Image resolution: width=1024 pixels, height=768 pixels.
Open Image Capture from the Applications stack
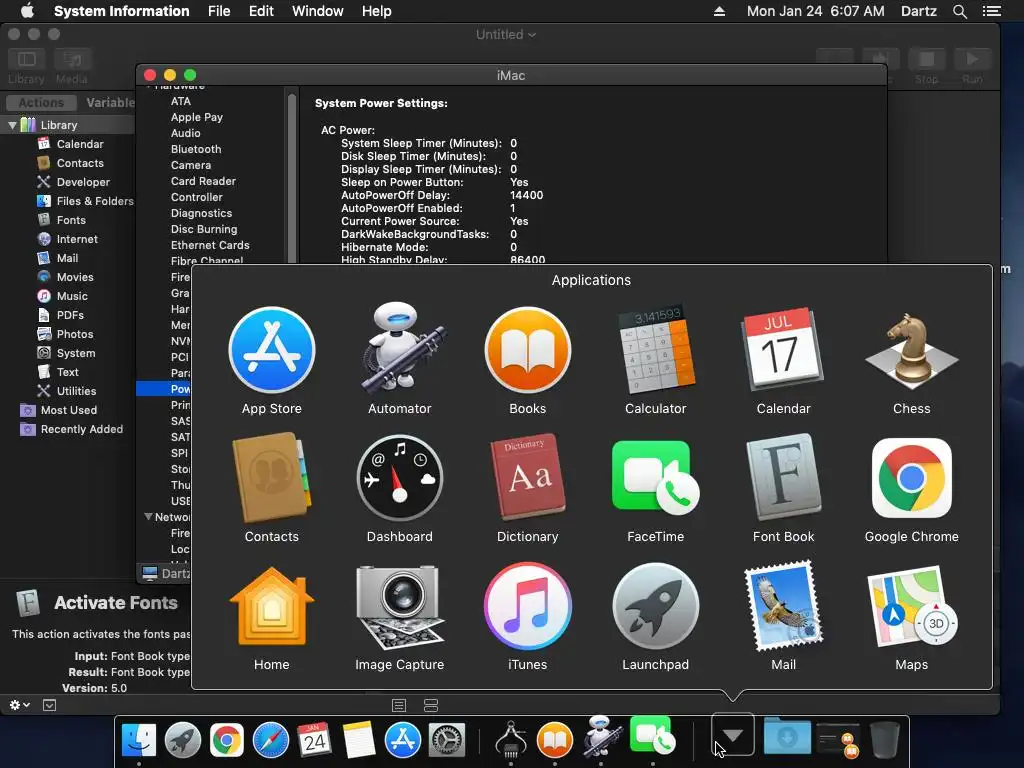click(x=400, y=606)
